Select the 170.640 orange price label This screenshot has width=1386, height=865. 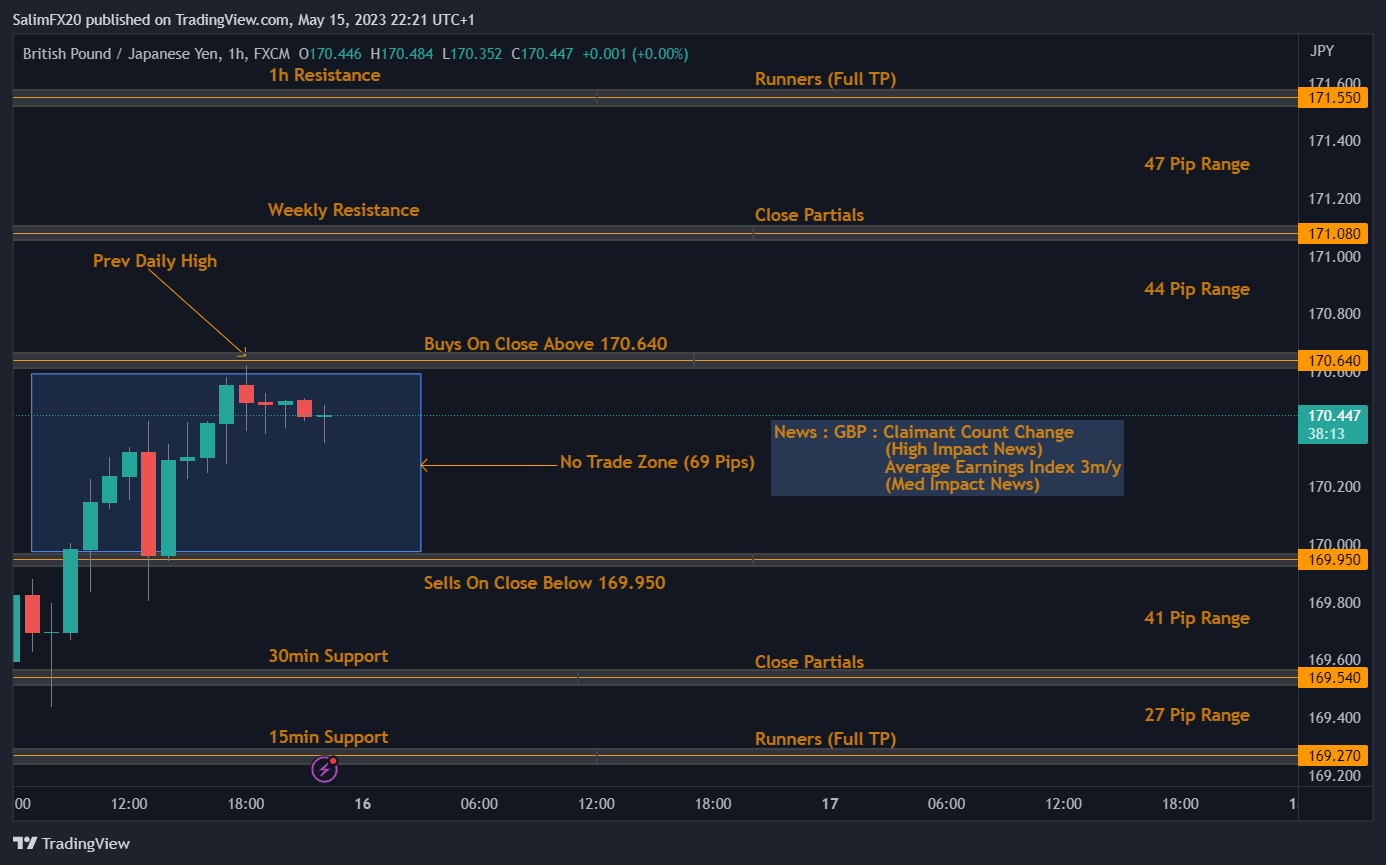pyautogui.click(x=1326, y=360)
